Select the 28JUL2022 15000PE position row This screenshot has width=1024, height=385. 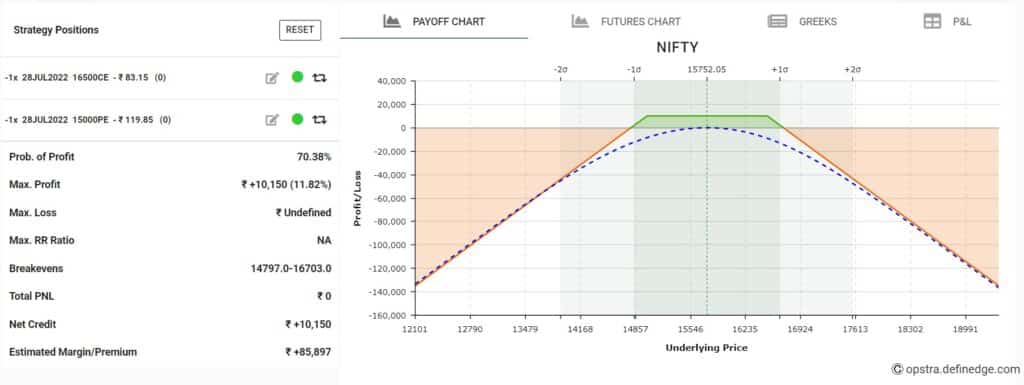169,119
